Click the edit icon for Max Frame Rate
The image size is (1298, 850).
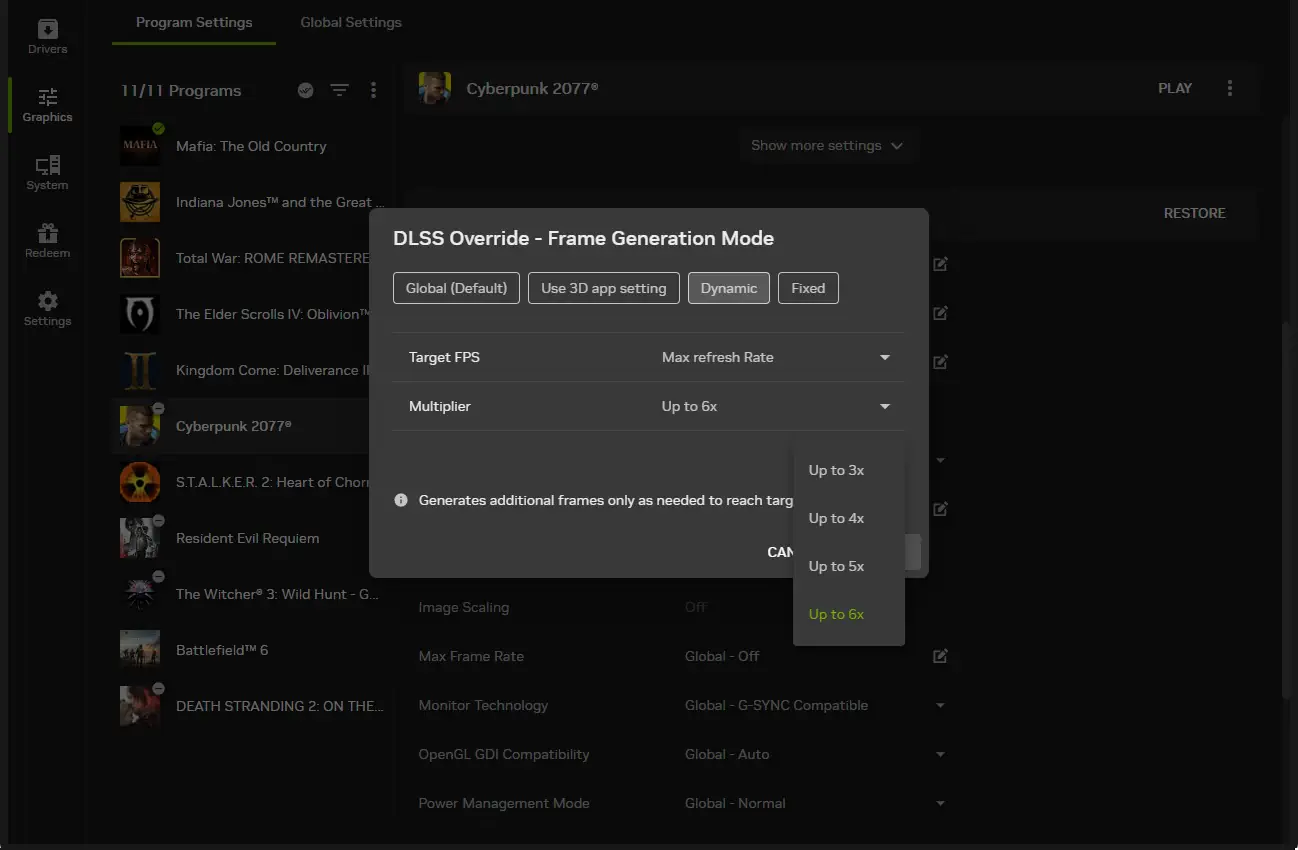(x=940, y=656)
